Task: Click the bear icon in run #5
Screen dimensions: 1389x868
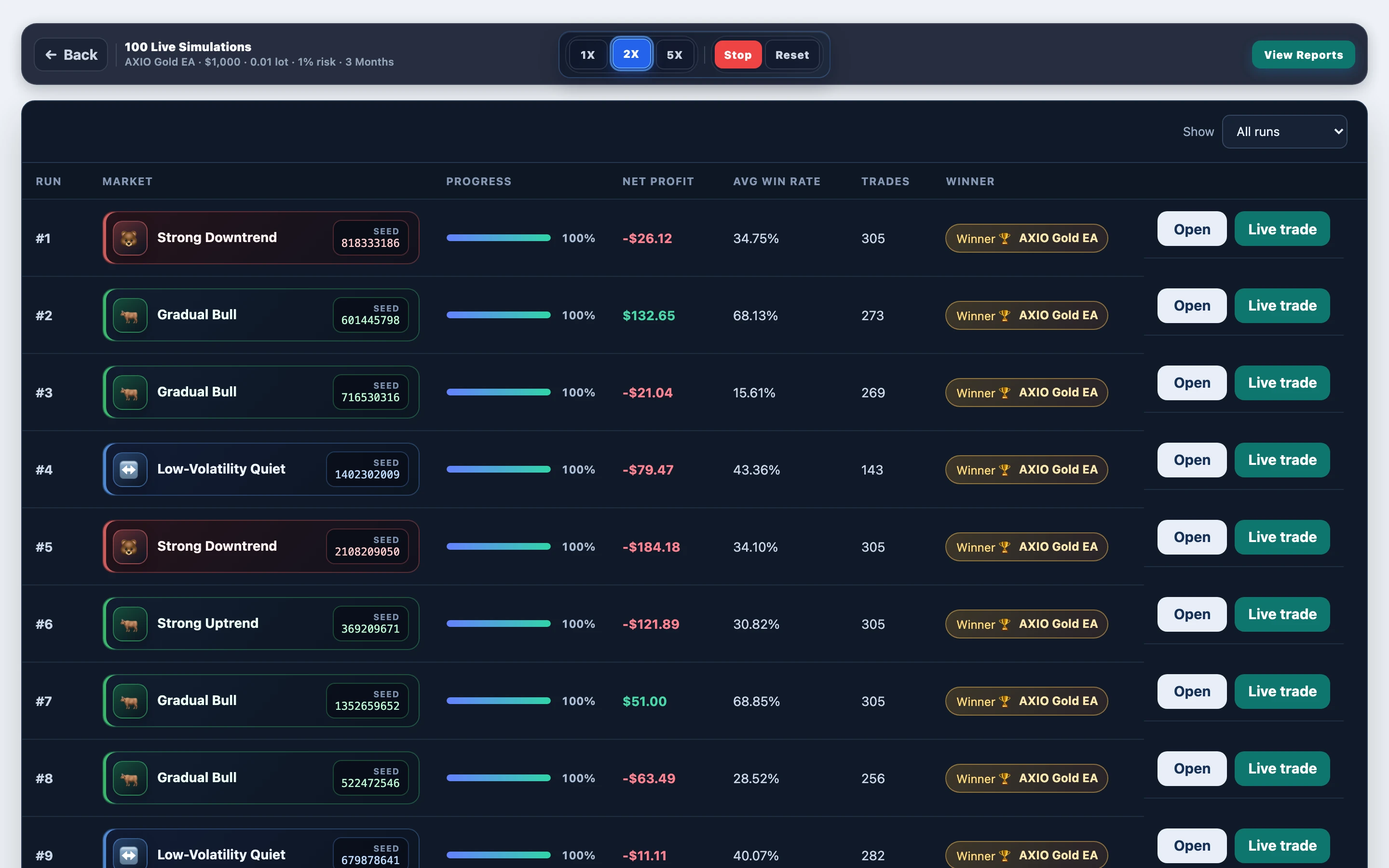Action: (x=130, y=546)
